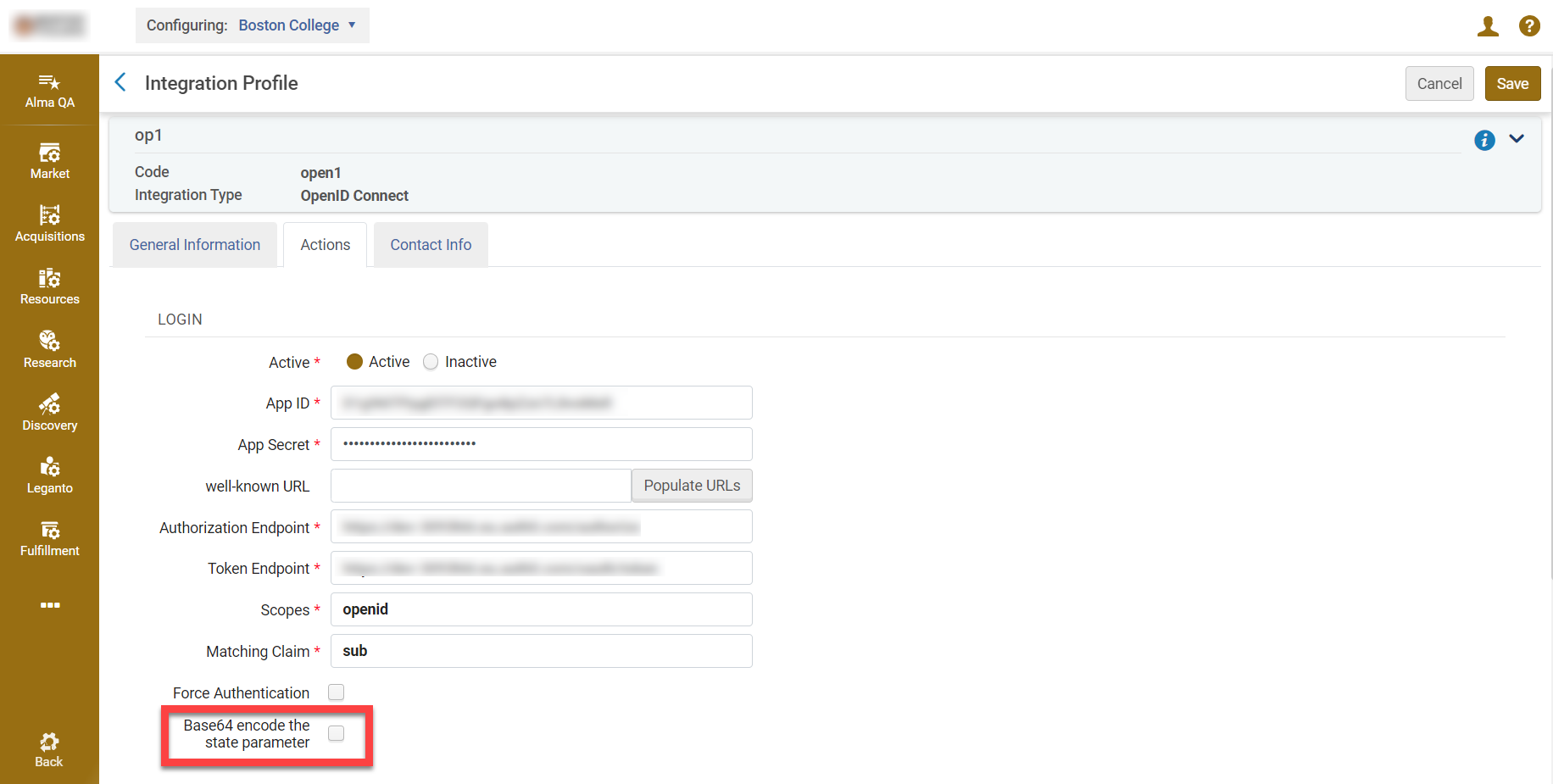Click the op1 profile name
Viewport: 1553px width, 784px height.
pos(148,136)
